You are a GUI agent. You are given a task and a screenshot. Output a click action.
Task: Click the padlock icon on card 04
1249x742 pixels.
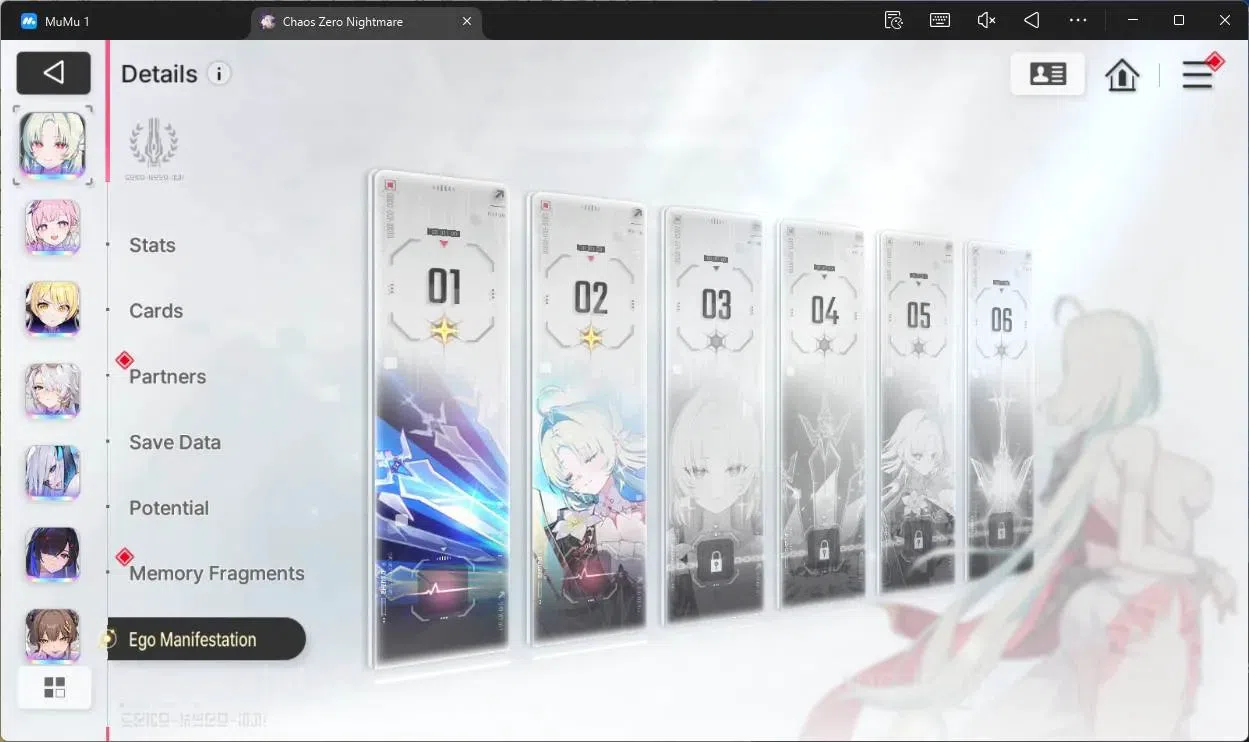click(824, 549)
